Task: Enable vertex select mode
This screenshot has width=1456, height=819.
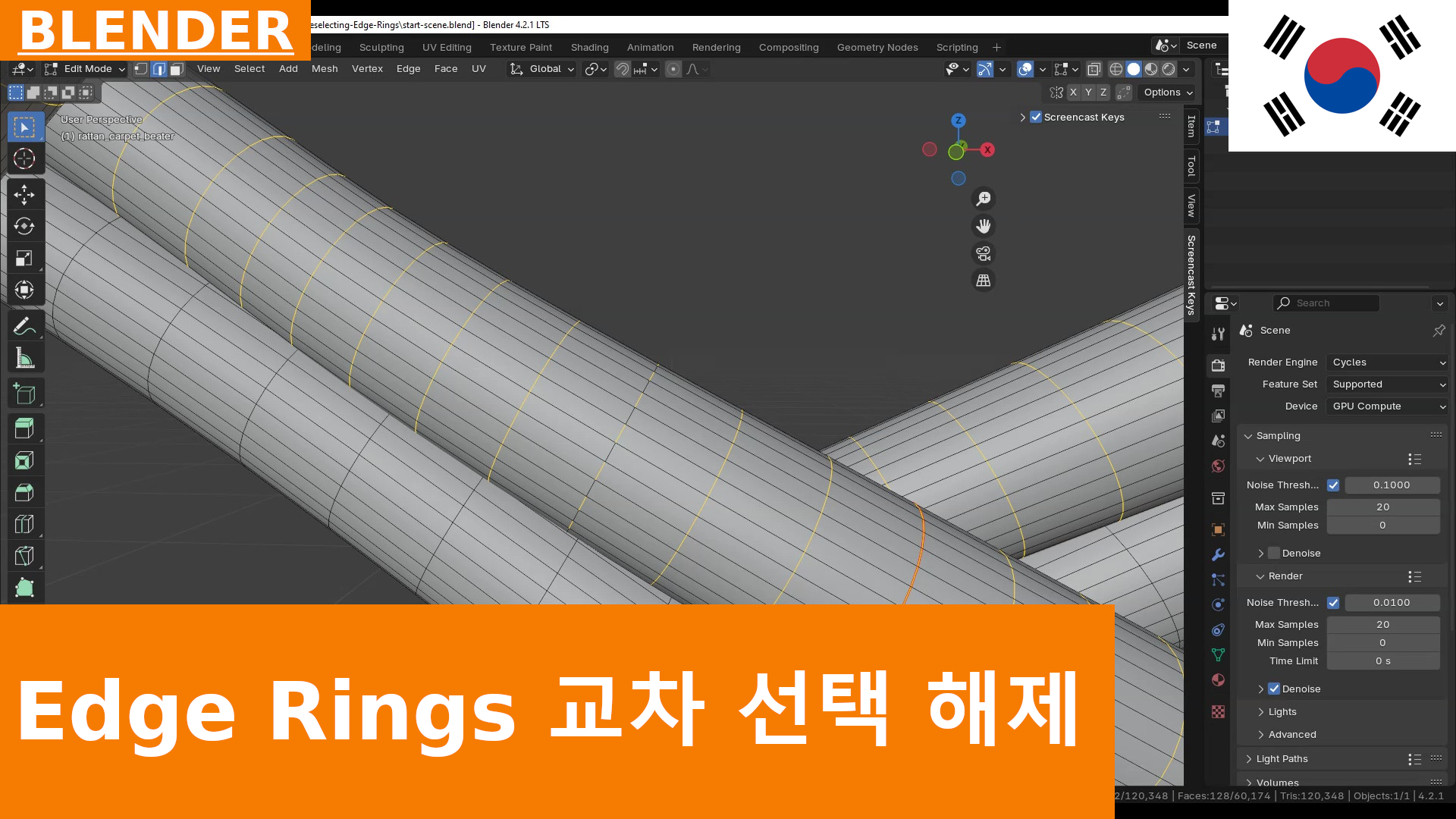Action: point(141,69)
